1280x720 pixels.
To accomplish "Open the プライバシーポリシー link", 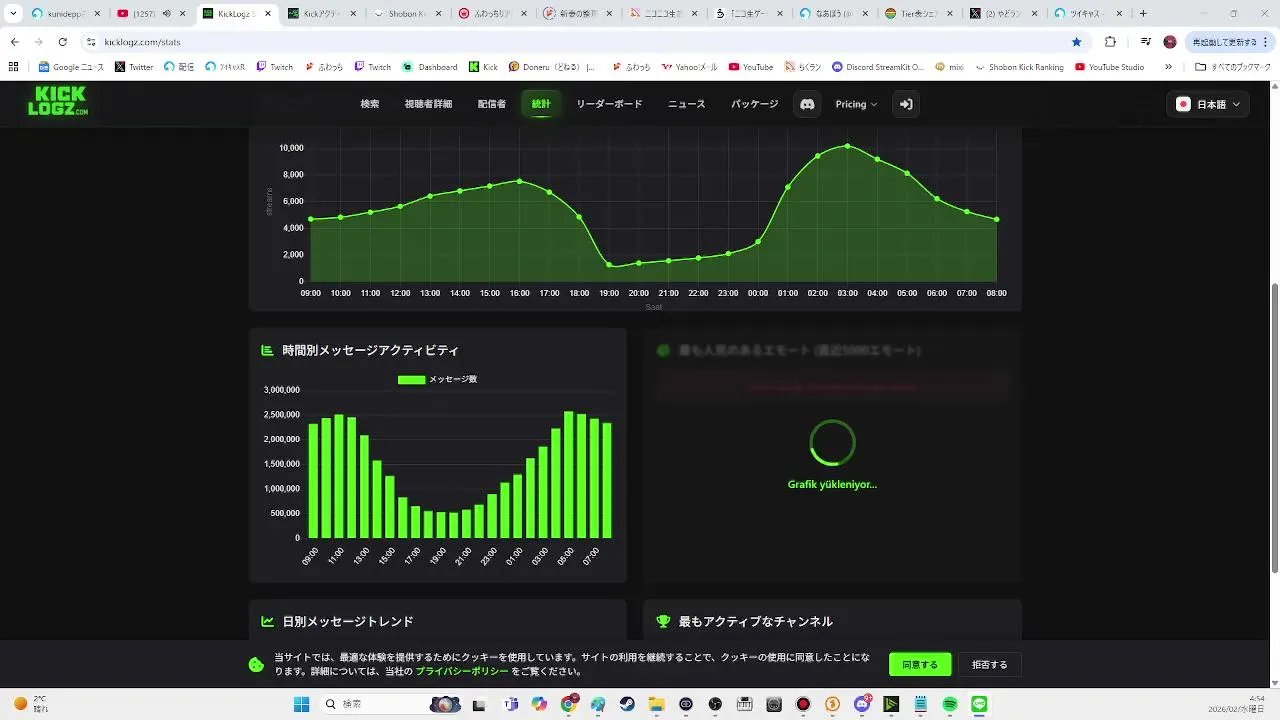I will click(462, 672).
